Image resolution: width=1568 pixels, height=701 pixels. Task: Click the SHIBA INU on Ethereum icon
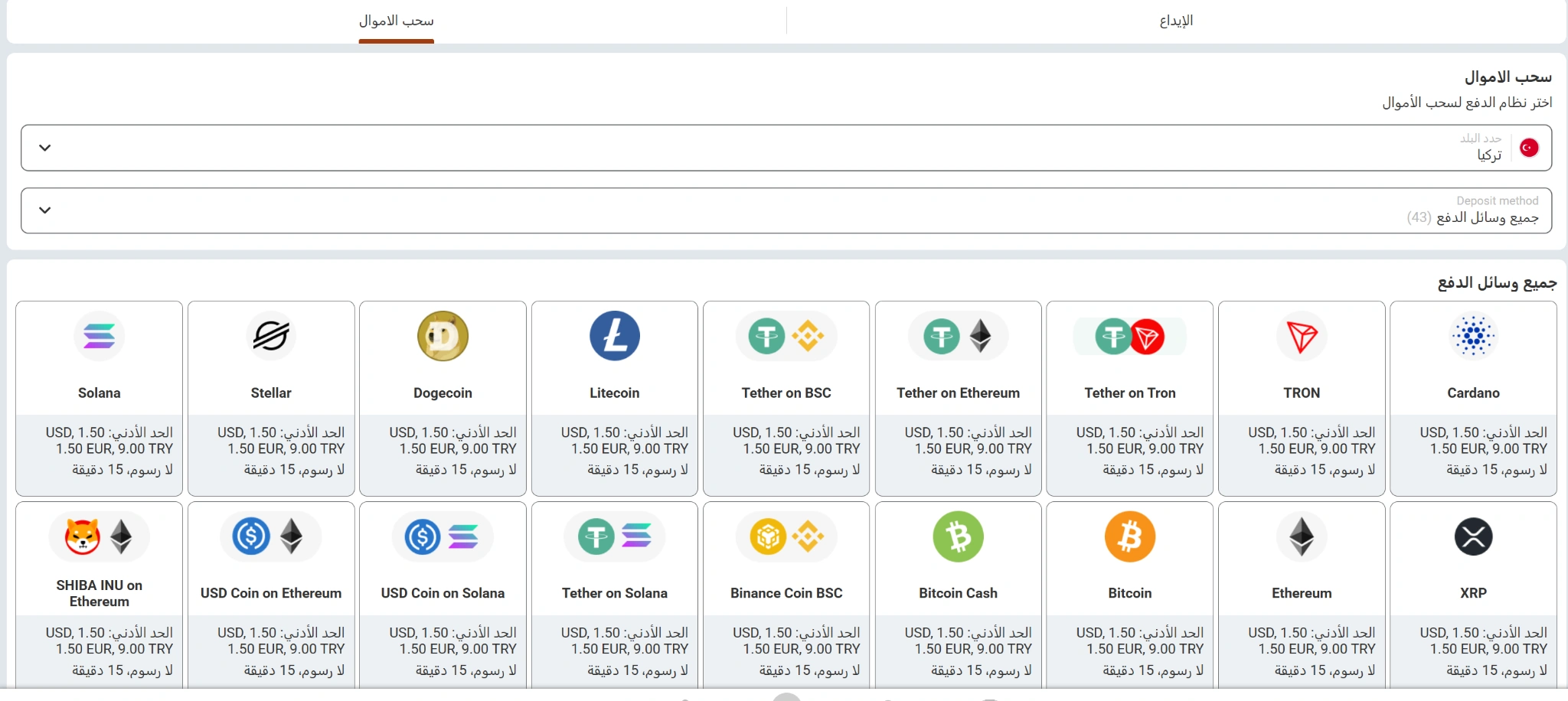[x=100, y=536]
